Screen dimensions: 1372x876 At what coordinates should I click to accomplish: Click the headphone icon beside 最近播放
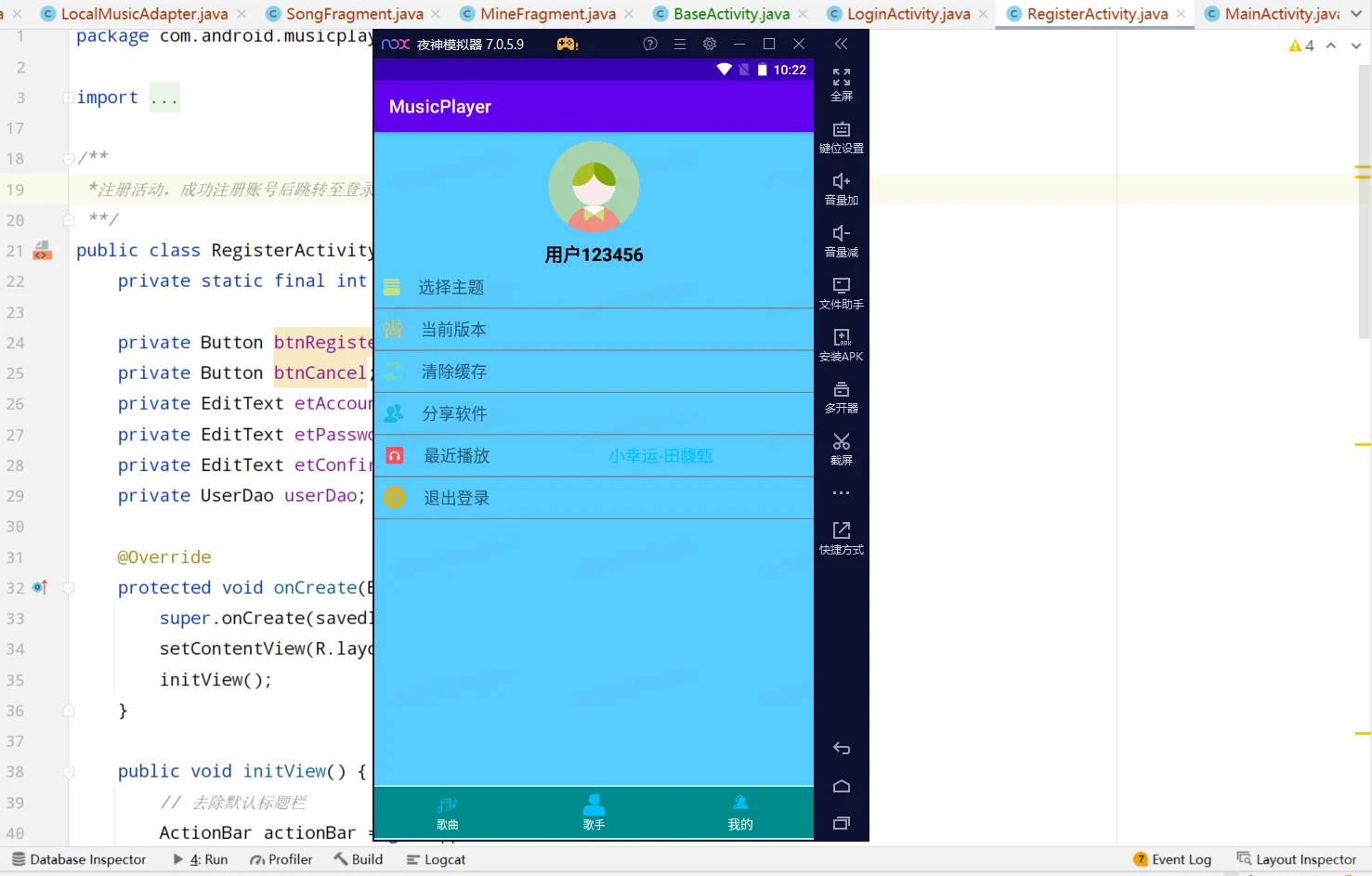pyautogui.click(x=395, y=455)
